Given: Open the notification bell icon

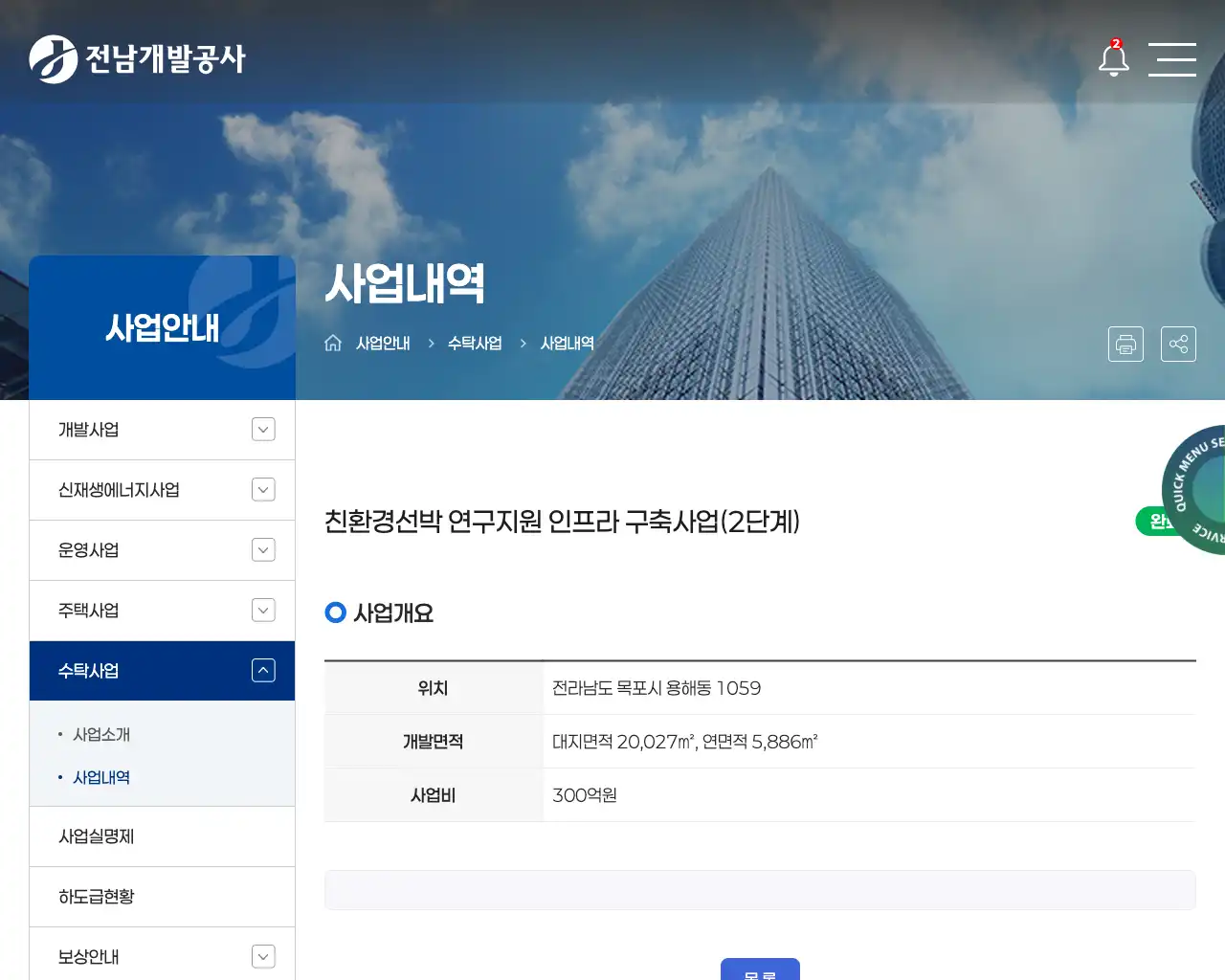Looking at the screenshot, I should point(1113,58).
